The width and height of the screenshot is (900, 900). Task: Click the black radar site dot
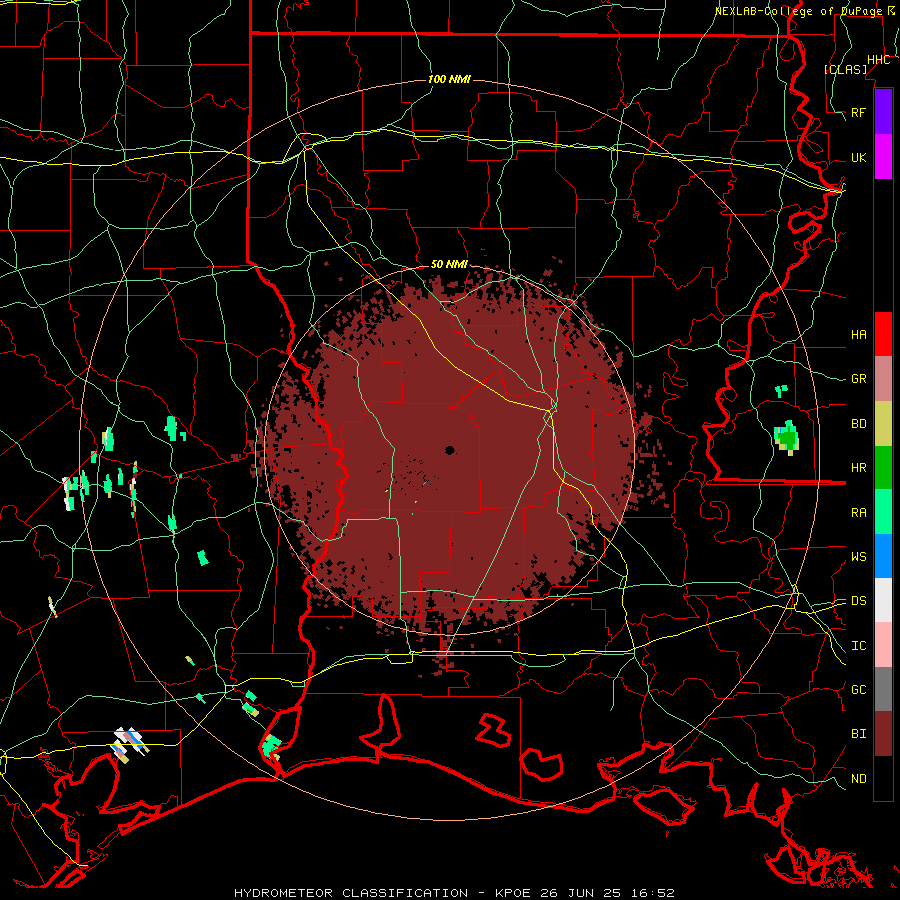[x=449, y=450]
